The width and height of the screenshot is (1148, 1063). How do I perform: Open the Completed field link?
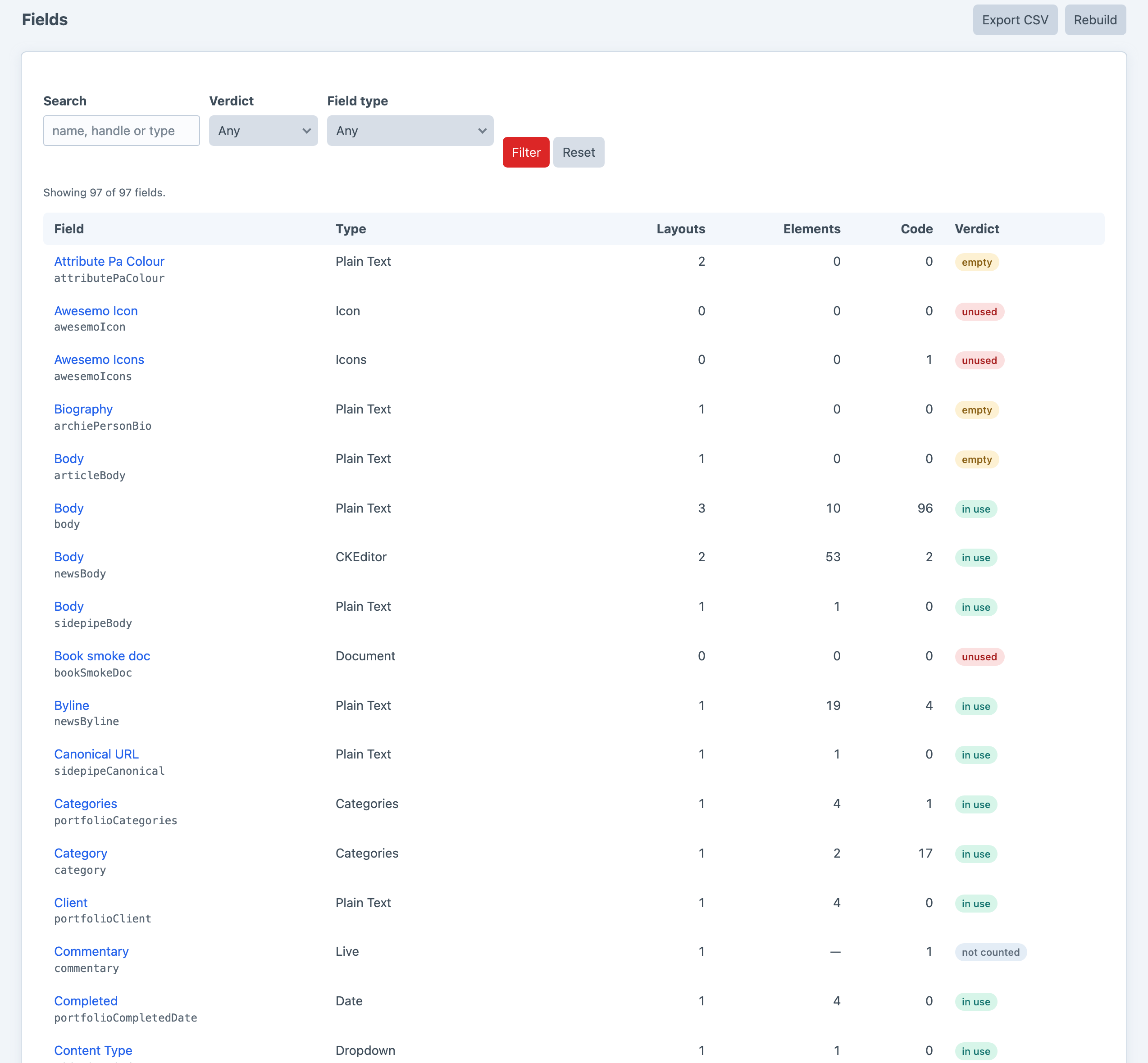tap(86, 1001)
